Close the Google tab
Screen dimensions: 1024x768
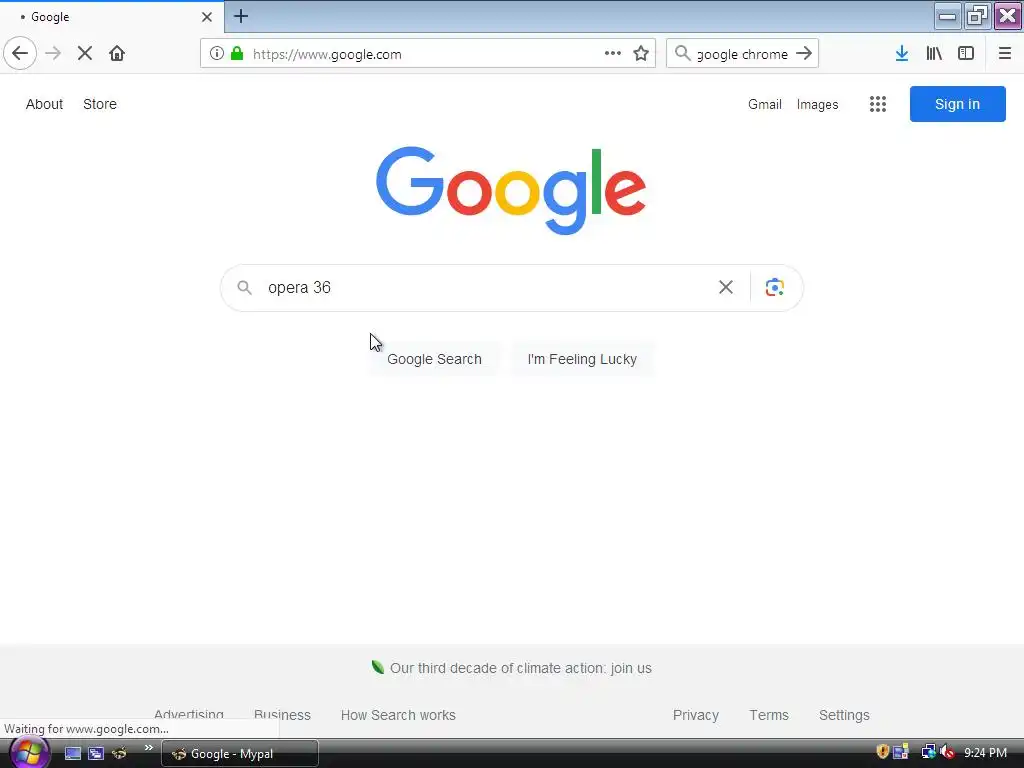click(x=206, y=17)
